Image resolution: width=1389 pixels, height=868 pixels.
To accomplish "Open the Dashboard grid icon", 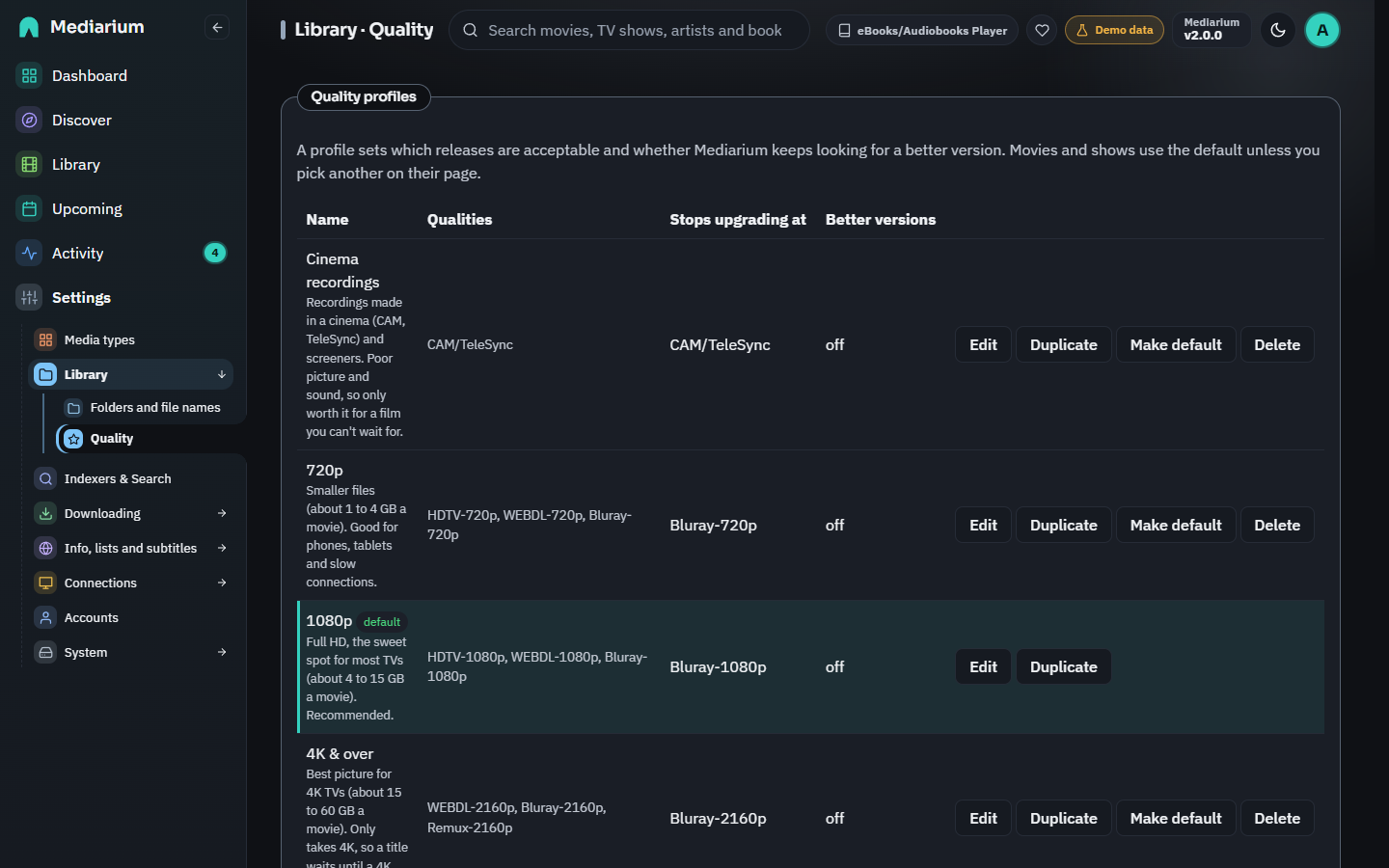I will coord(30,75).
